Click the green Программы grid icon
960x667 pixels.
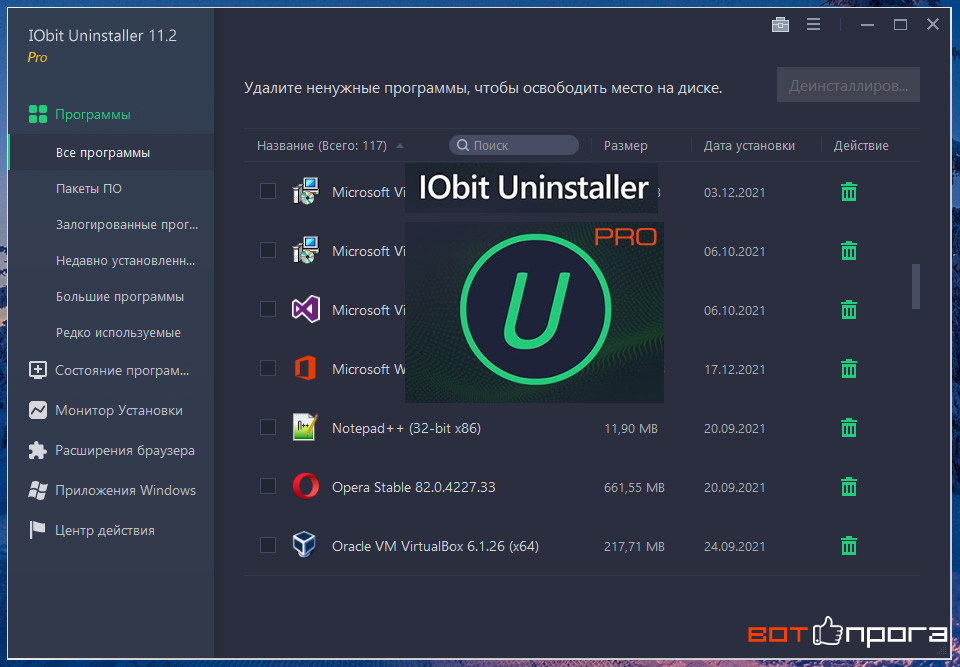[38, 114]
